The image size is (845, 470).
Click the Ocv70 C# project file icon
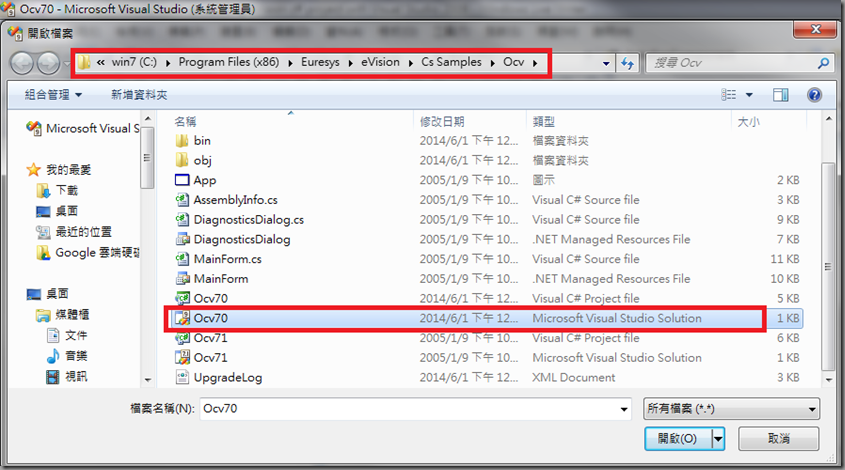(182, 299)
